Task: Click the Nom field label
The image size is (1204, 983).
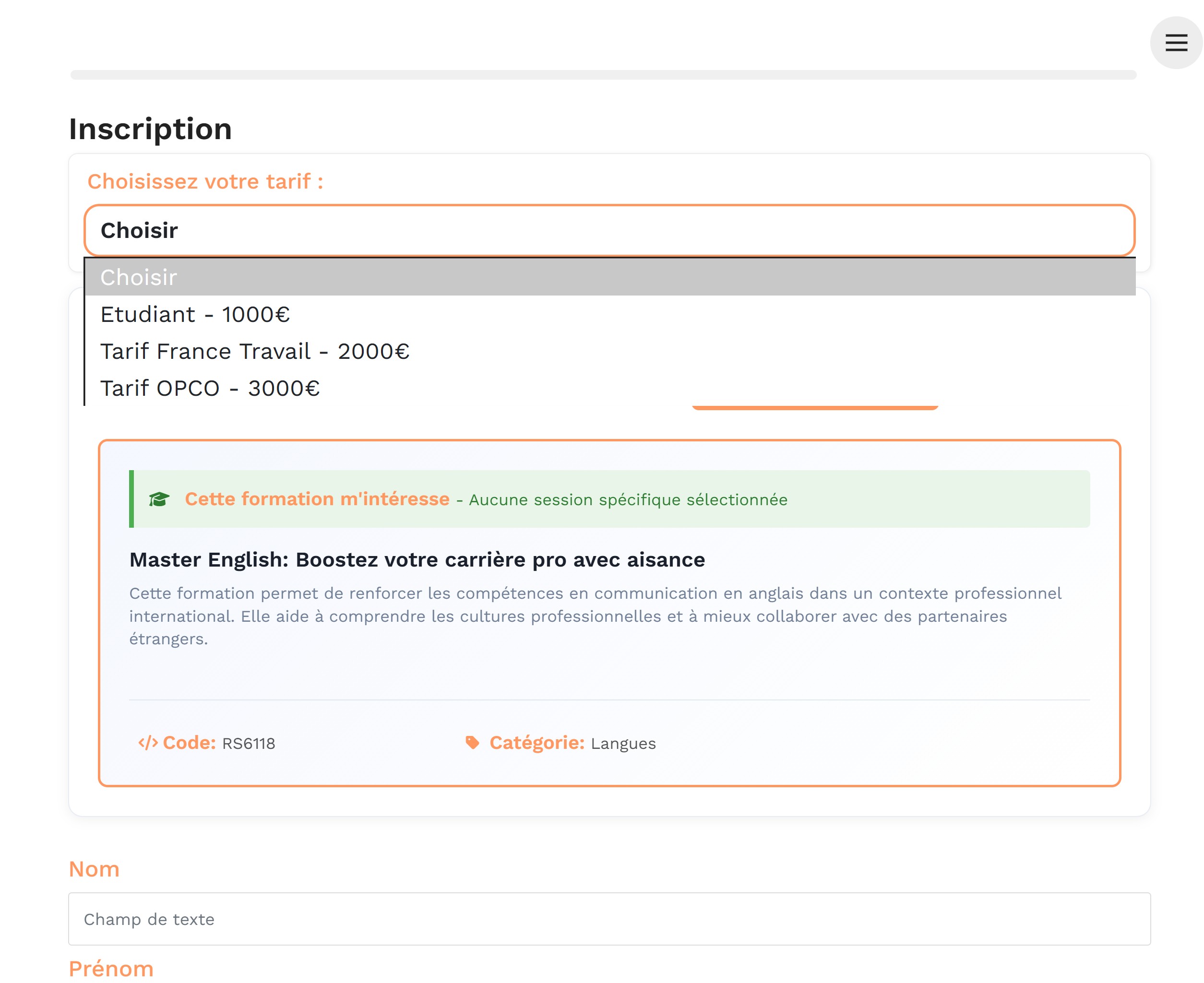Action: 94,869
